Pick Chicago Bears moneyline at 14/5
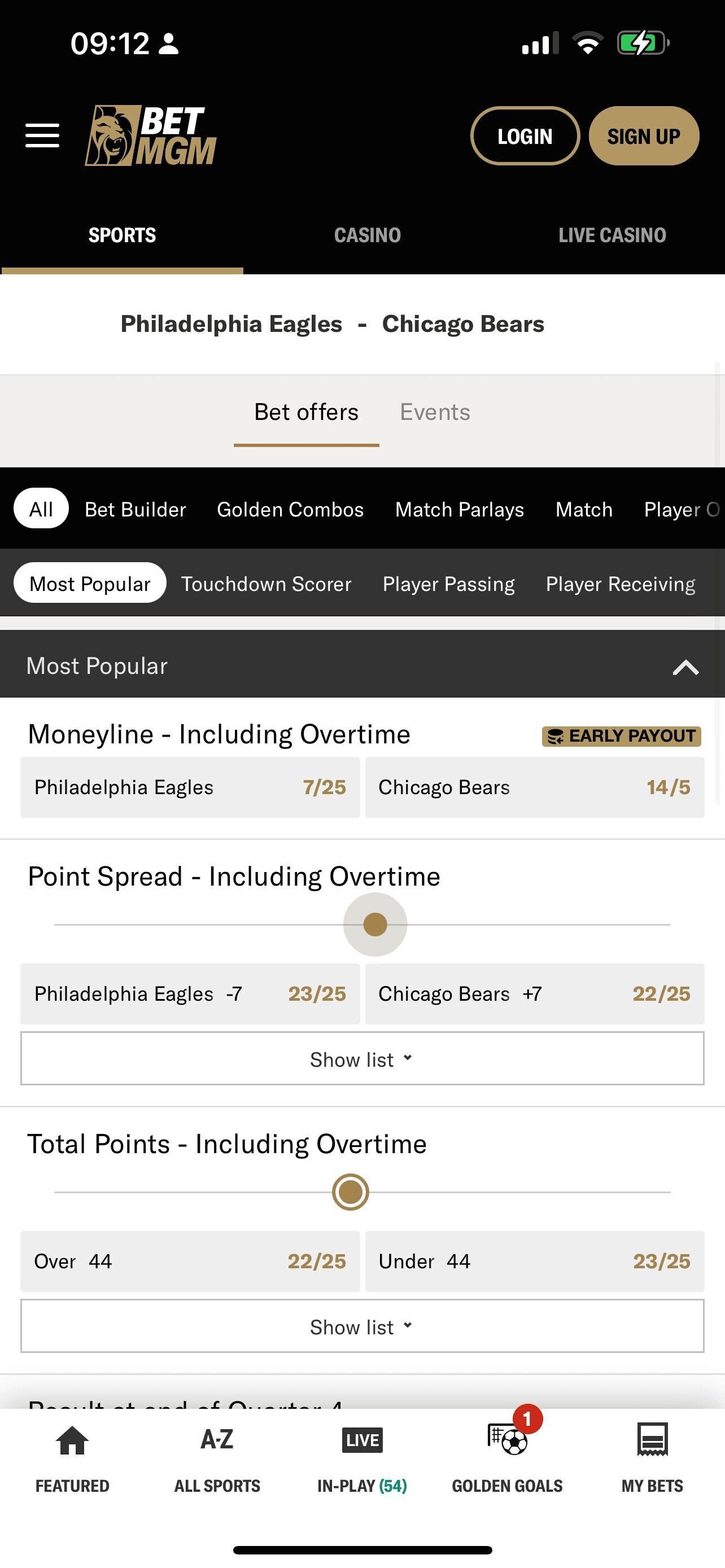This screenshot has width=725, height=1568. pyautogui.click(x=535, y=787)
